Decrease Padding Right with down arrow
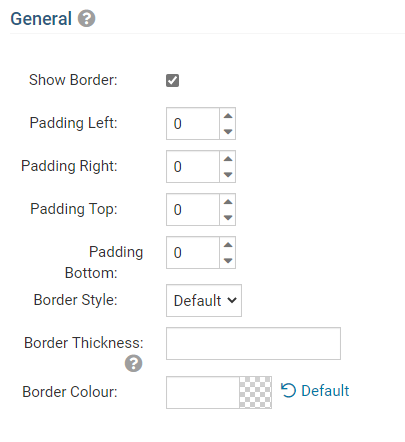Screen dimensions: 405x442 pyautogui.click(x=228, y=174)
